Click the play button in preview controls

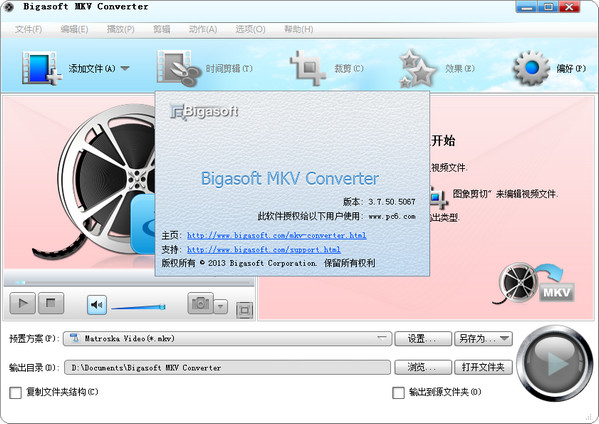click(23, 303)
